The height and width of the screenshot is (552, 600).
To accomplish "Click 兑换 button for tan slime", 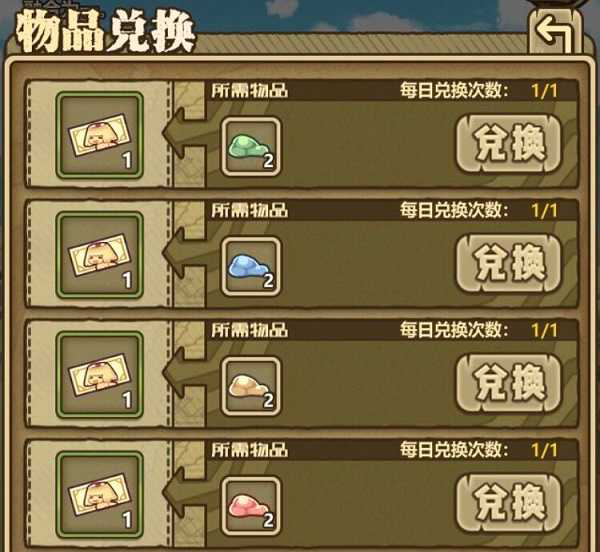I will (509, 383).
